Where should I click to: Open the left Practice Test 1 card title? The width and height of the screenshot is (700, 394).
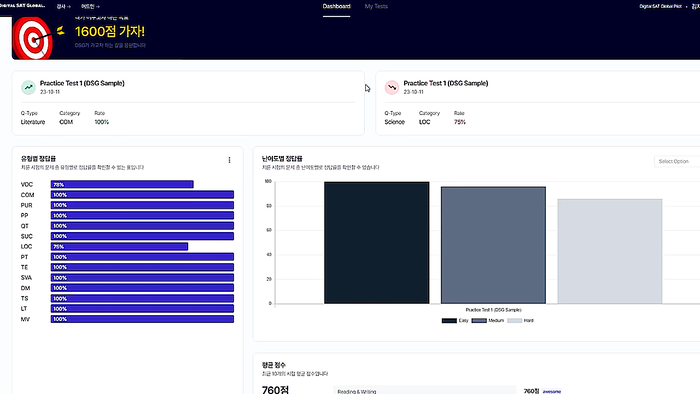[82, 83]
